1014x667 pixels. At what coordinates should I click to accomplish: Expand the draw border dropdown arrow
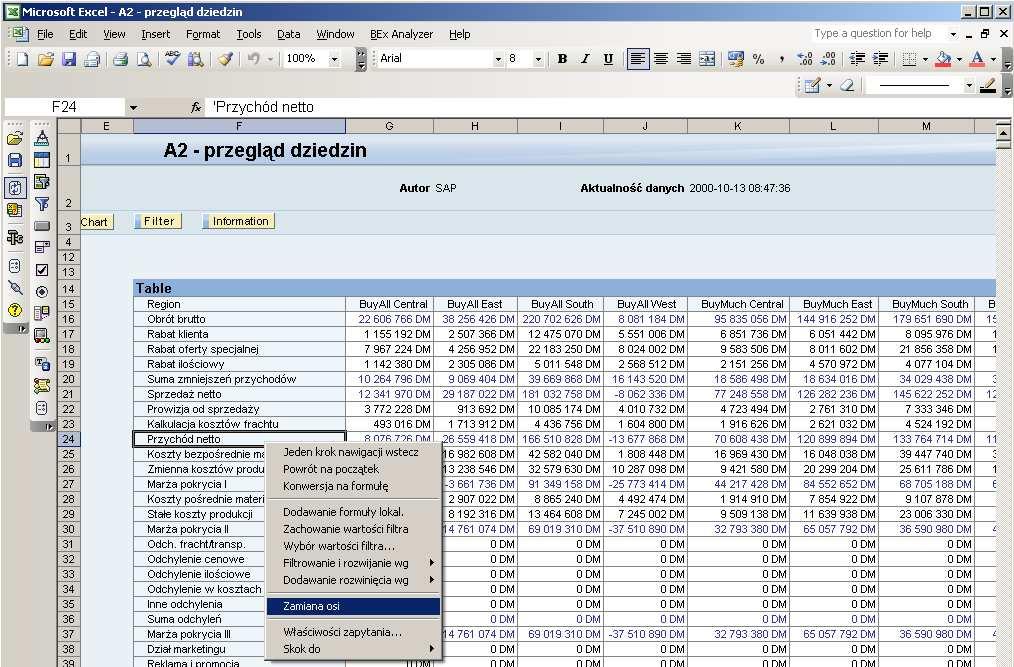pyautogui.click(x=828, y=85)
